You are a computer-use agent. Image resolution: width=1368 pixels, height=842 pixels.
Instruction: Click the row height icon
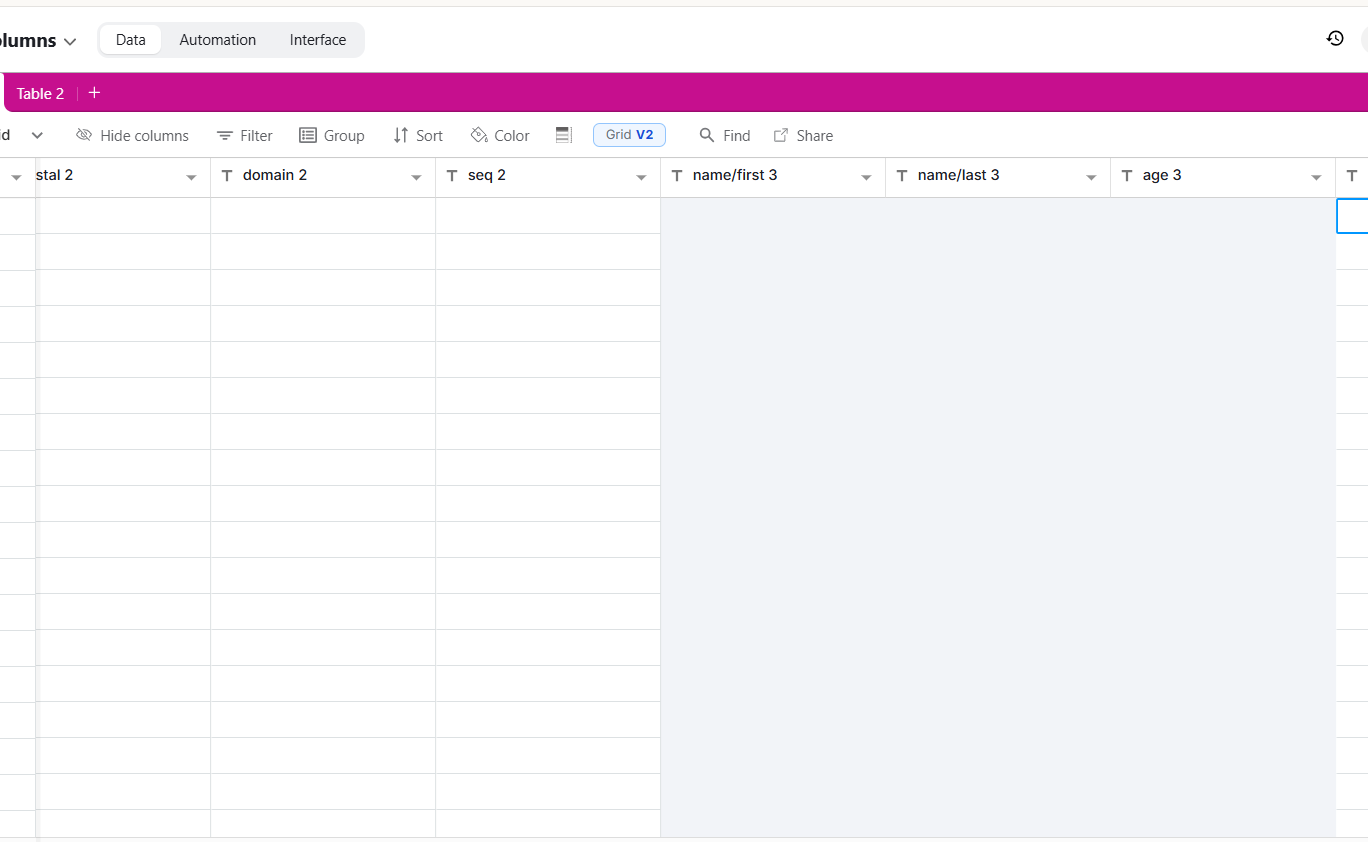pos(564,135)
